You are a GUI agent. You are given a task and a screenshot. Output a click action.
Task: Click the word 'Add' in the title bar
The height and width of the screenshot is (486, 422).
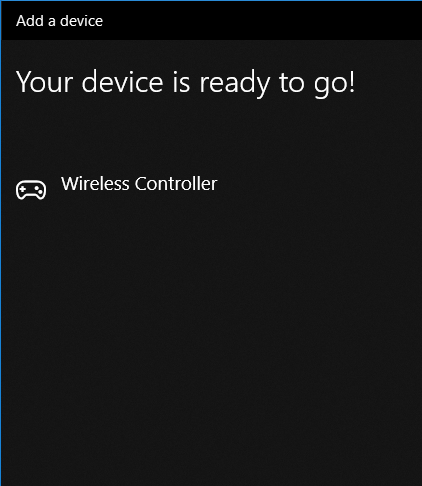coord(30,21)
